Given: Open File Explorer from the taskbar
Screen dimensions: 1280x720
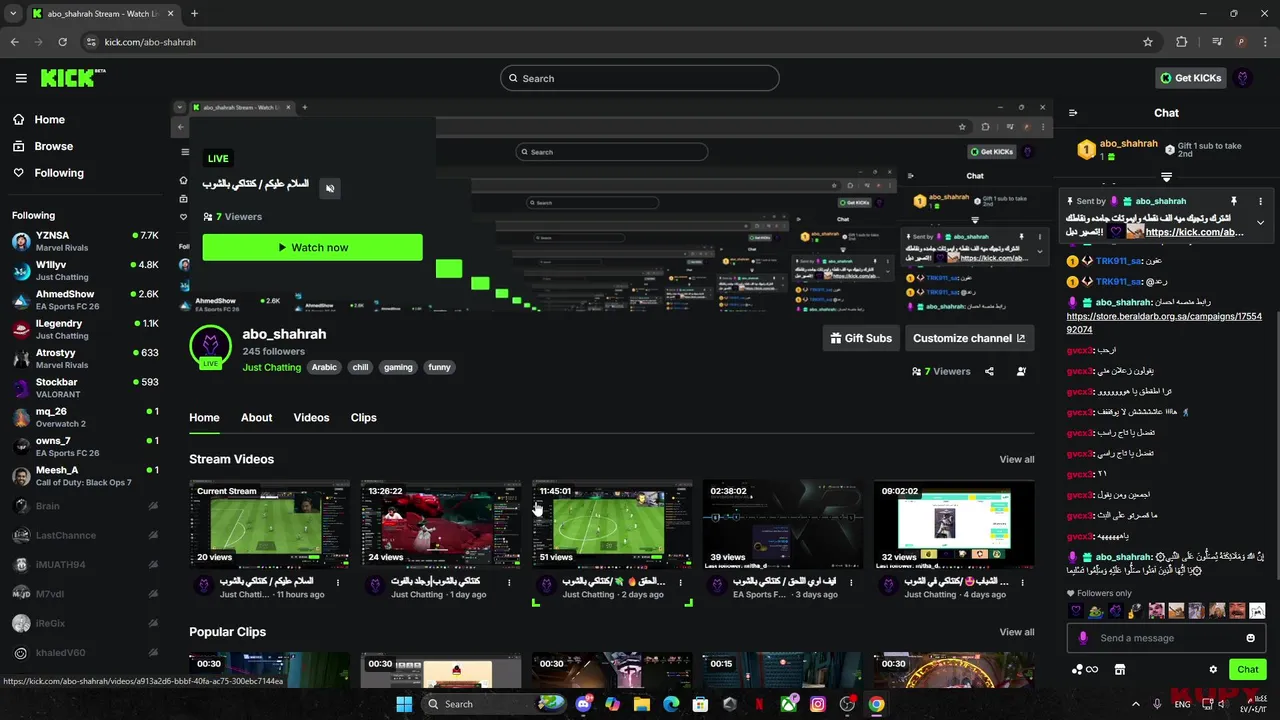Looking at the screenshot, I should (642, 704).
